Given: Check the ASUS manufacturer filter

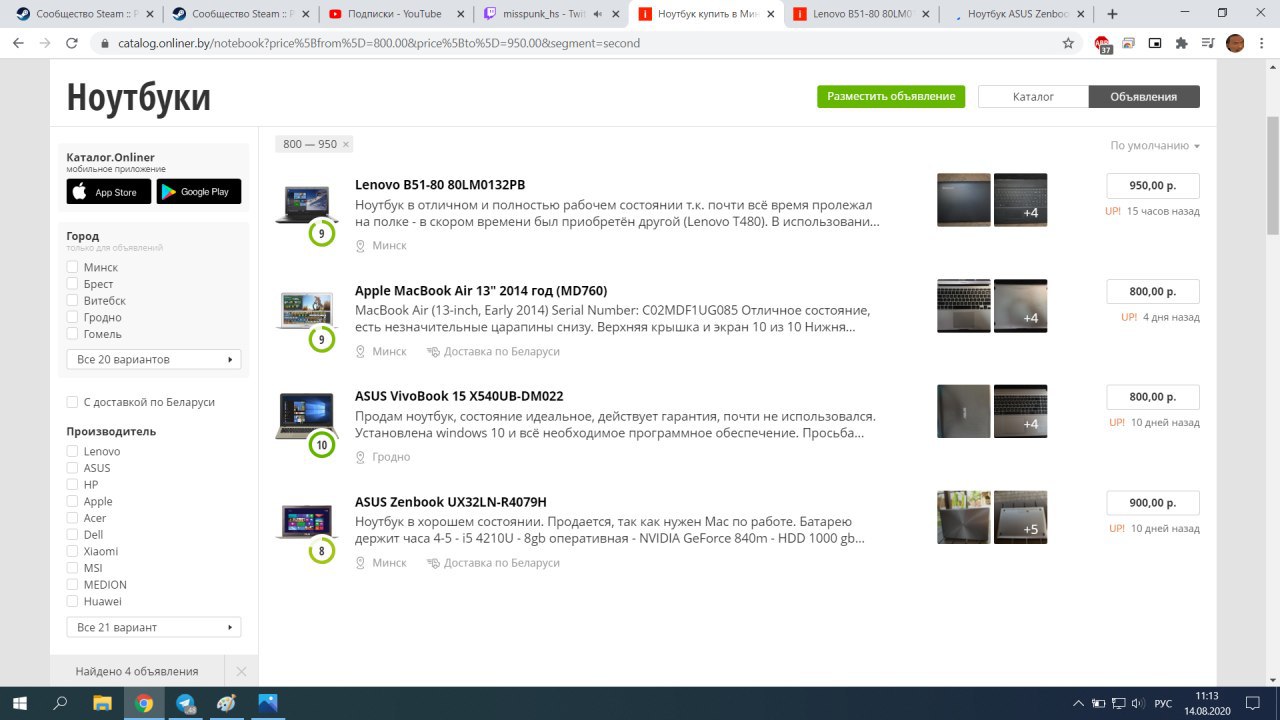Looking at the screenshot, I should point(72,468).
